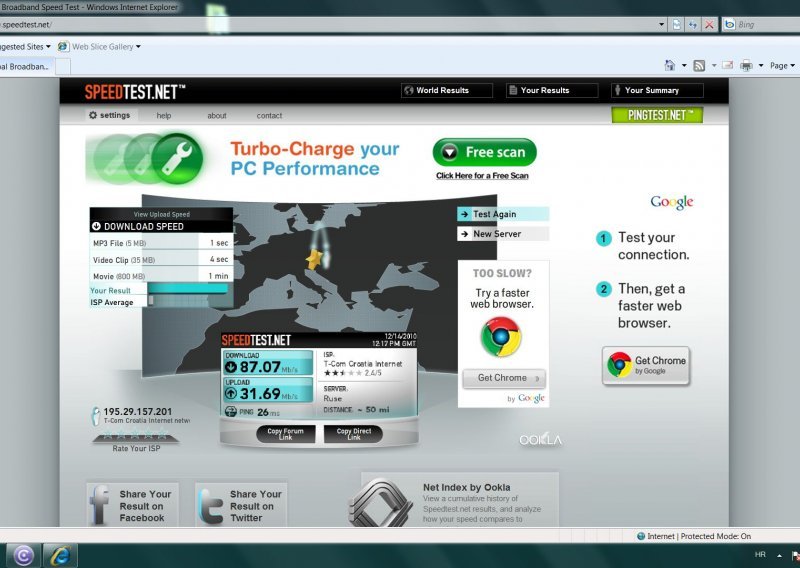Click the Home icon in command bar
800x568 pixels.
(x=670, y=65)
